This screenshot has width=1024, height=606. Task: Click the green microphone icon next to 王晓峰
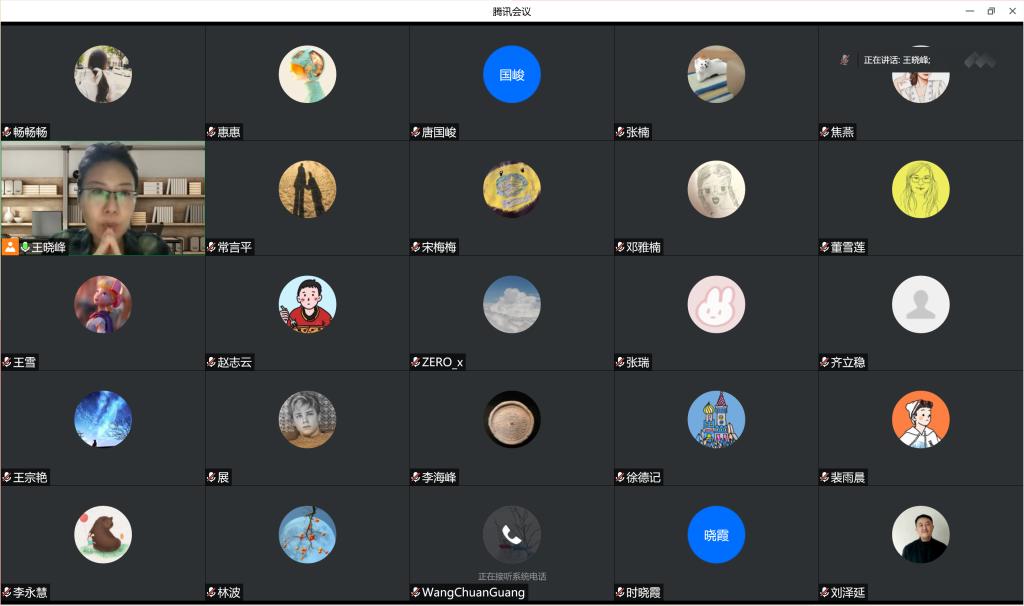(25, 247)
